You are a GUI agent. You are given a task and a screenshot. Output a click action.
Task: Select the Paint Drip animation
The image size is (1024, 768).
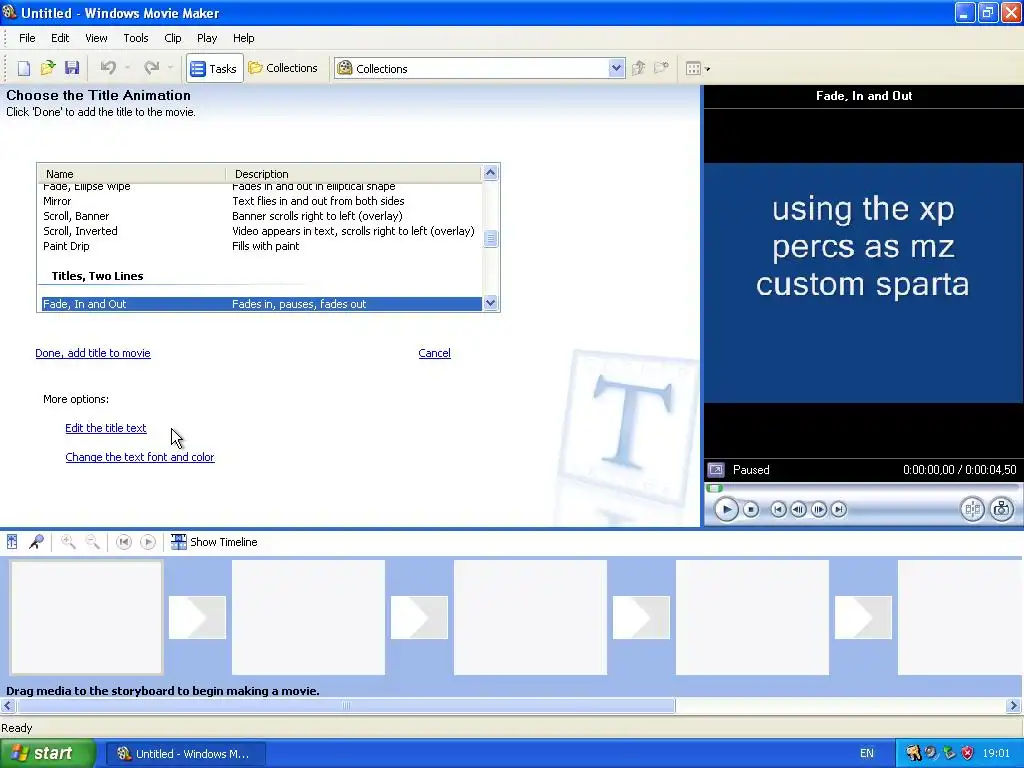tap(261, 246)
